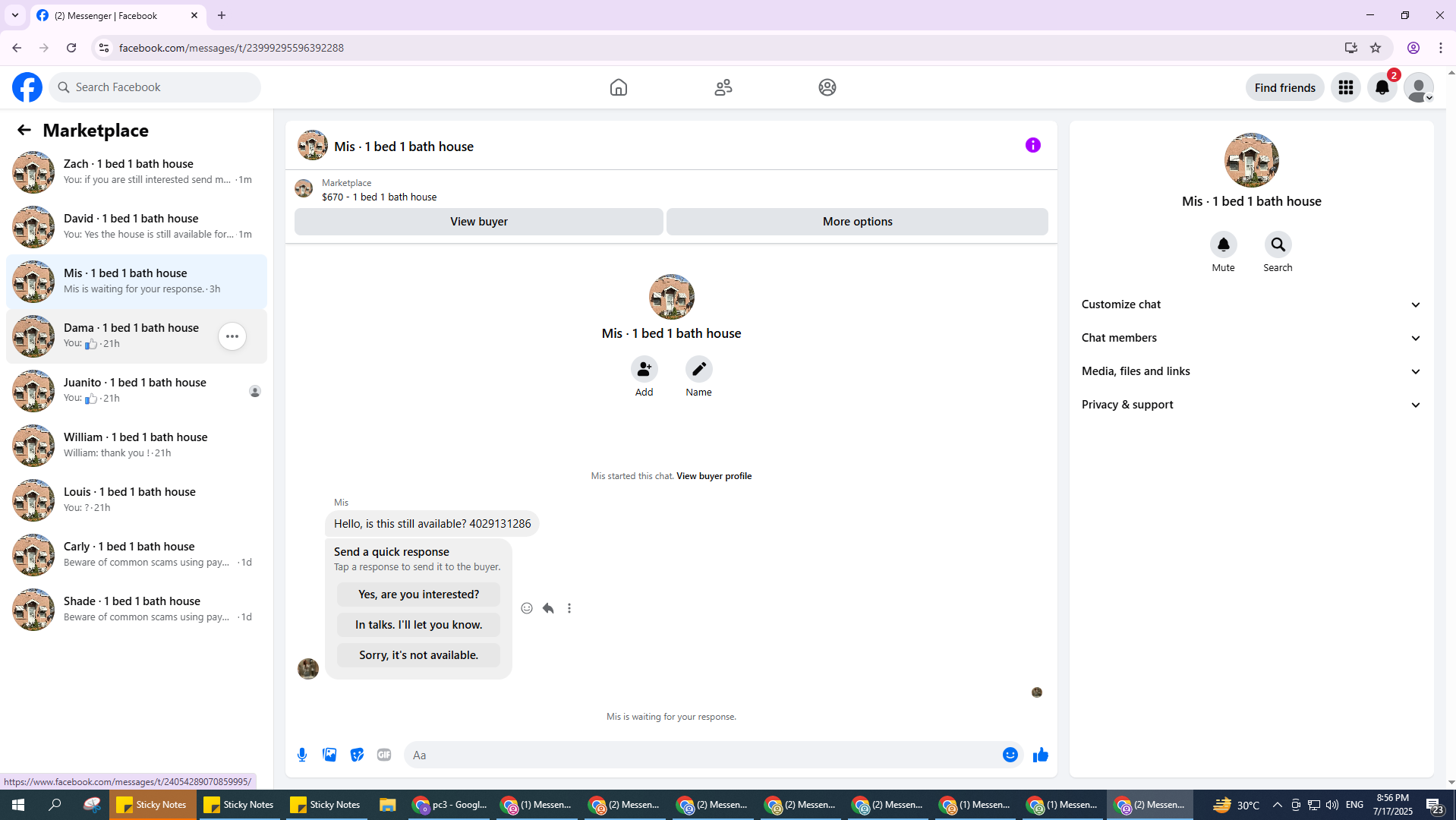The height and width of the screenshot is (820, 1456).
Task: Open the Windows notification center
Action: point(1435,805)
